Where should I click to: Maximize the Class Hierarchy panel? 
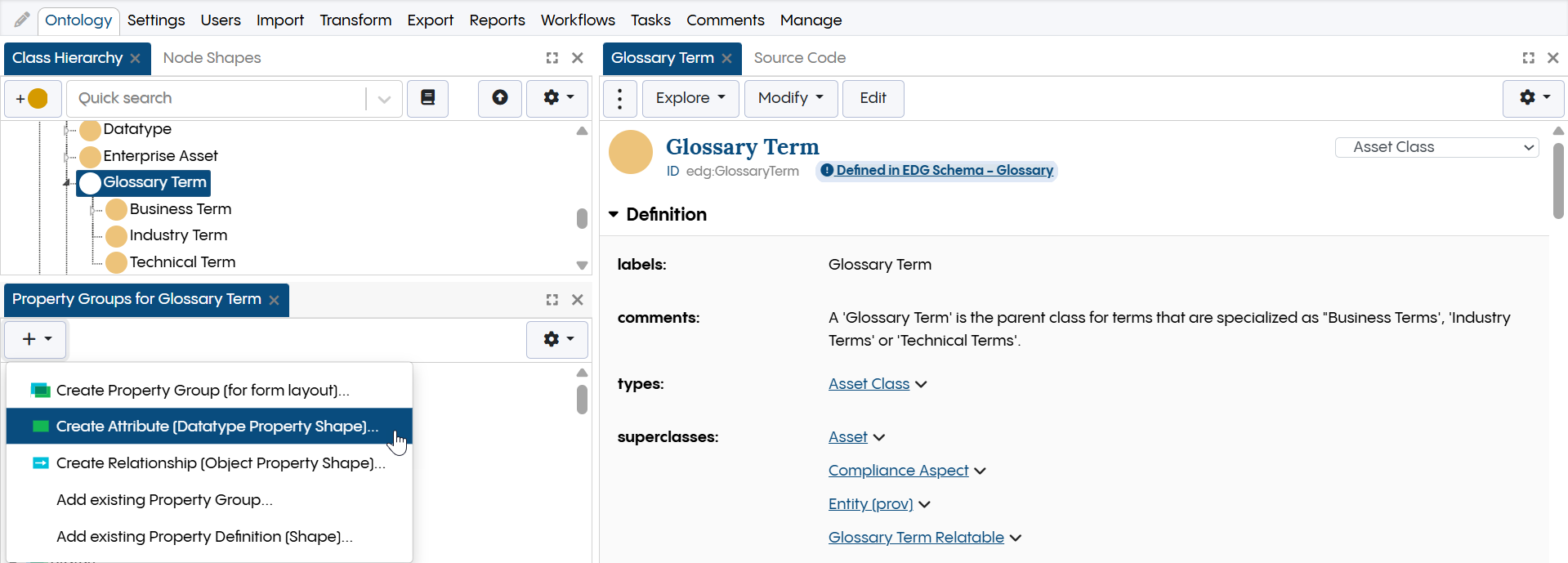coord(552,58)
